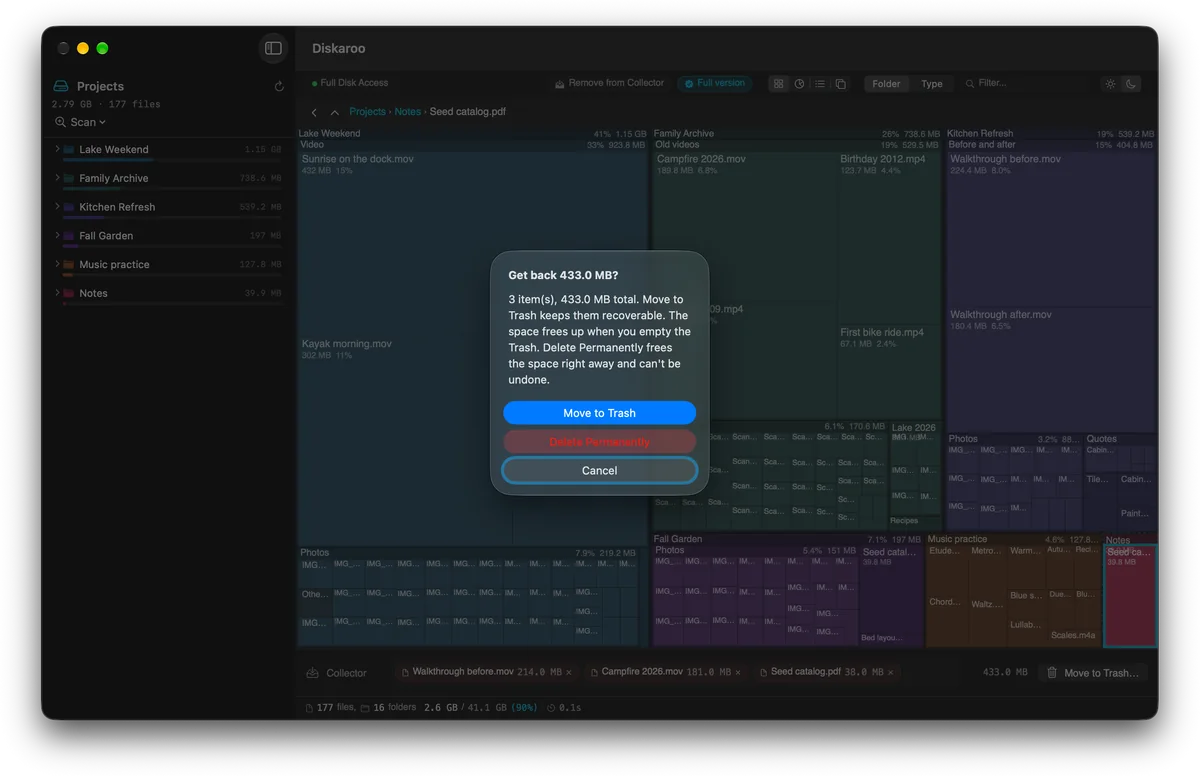Switch to treemap grid view icon
1200x776 pixels.
point(779,84)
